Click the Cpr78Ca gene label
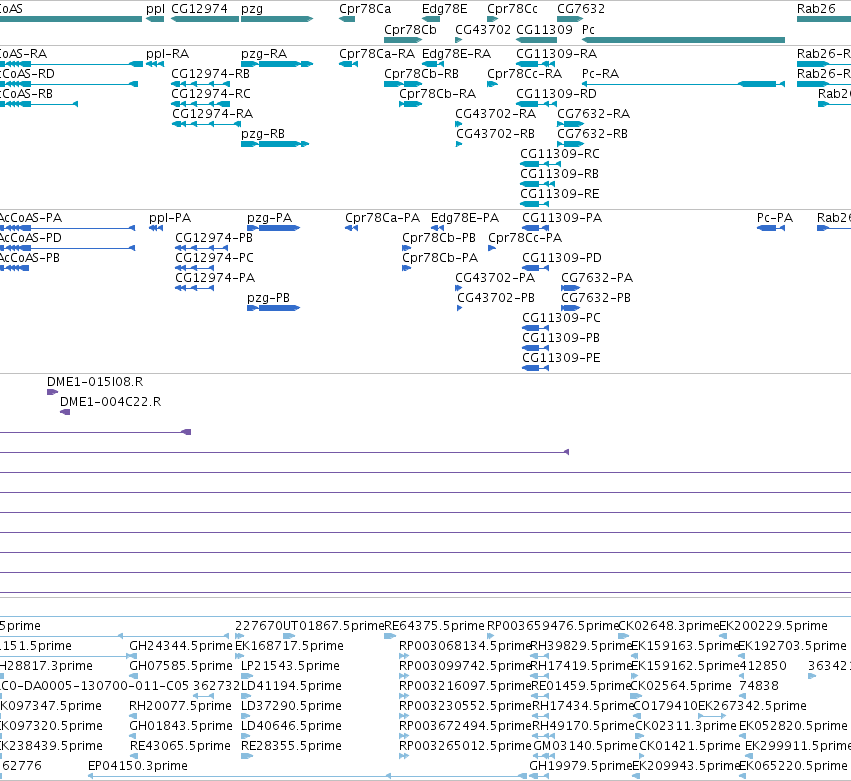The height and width of the screenshot is (781, 851). (x=365, y=9)
